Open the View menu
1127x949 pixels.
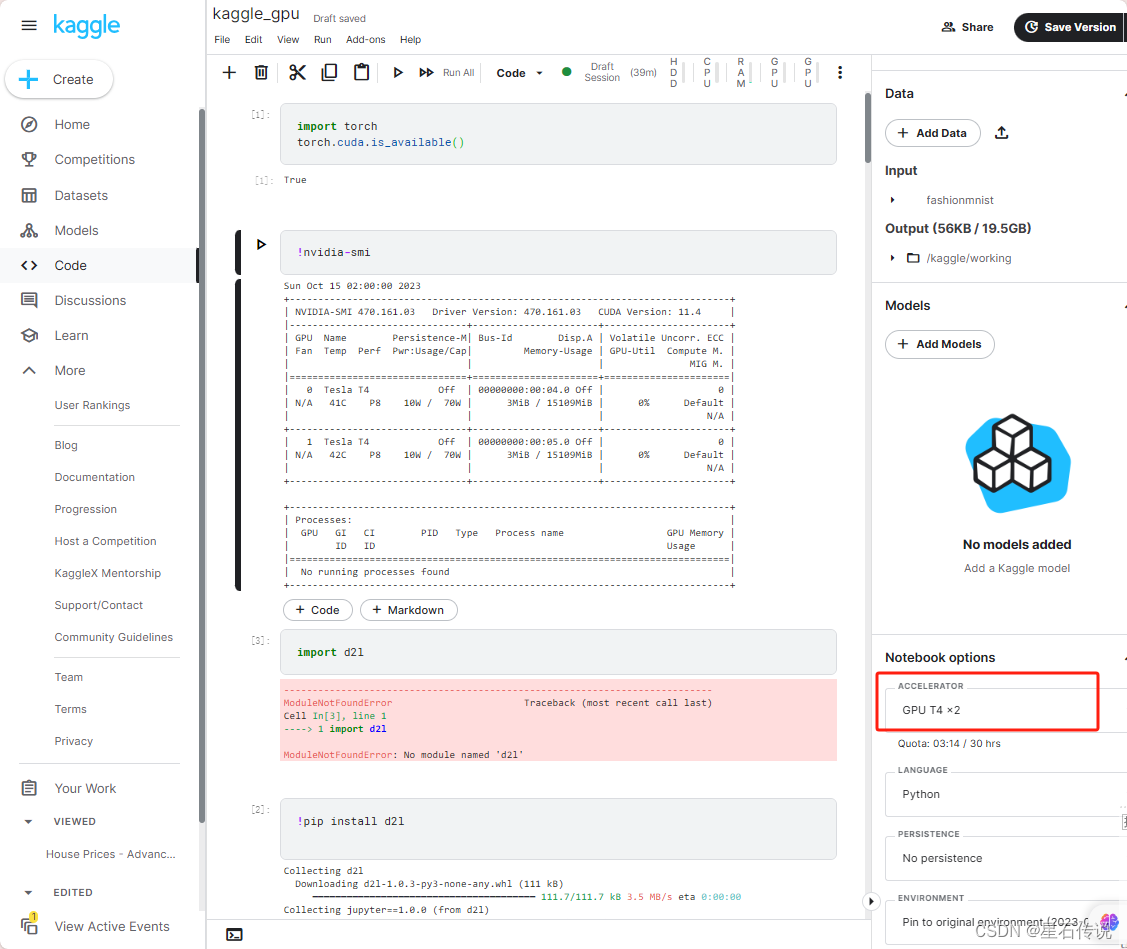coord(288,40)
